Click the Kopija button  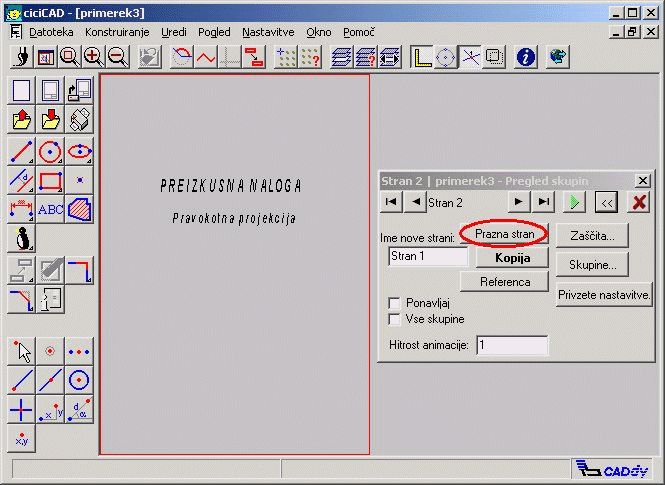pyautogui.click(x=512, y=258)
